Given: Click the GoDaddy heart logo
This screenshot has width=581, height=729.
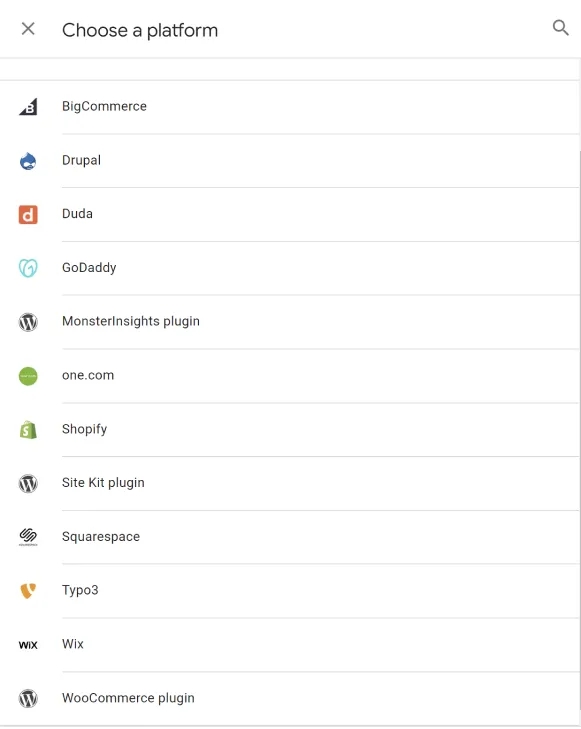Looking at the screenshot, I should tap(28, 268).
